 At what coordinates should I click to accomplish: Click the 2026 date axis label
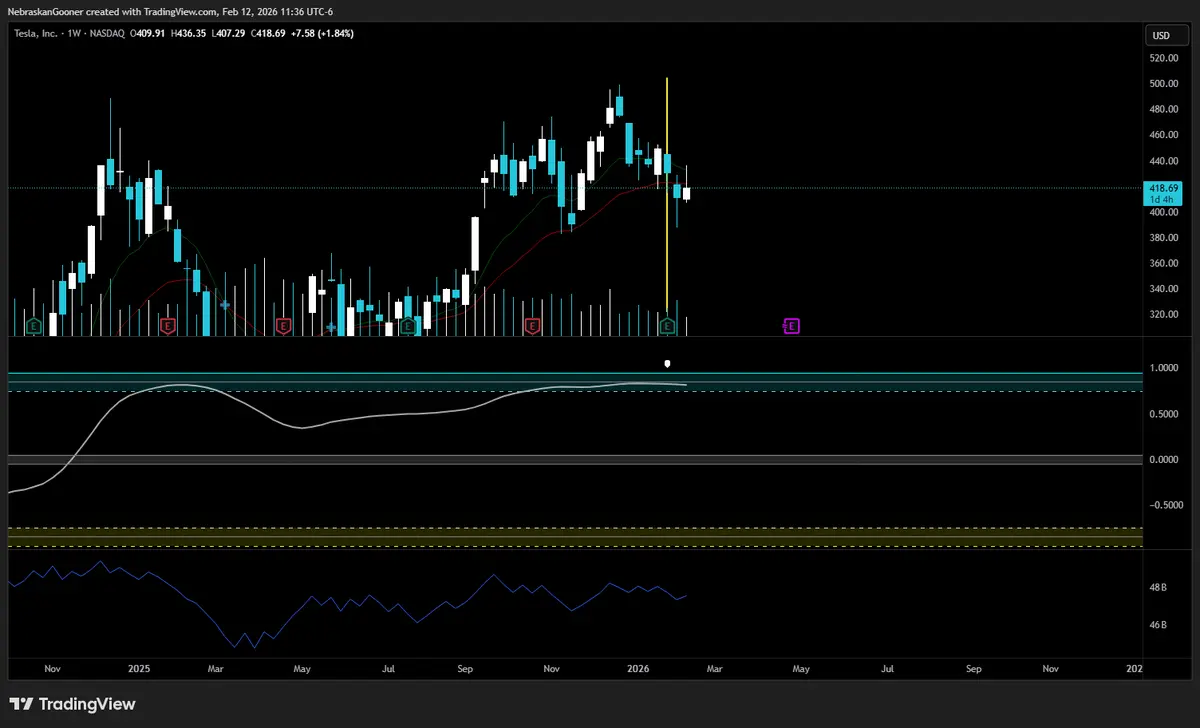pos(636,667)
